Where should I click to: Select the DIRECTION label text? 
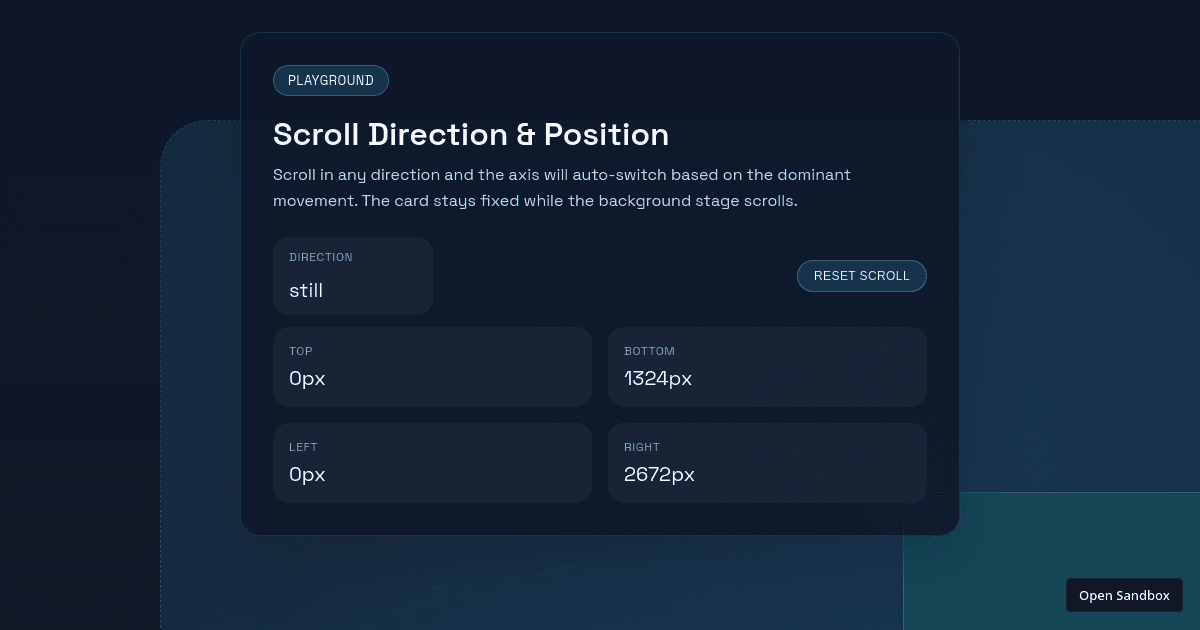pos(321,257)
